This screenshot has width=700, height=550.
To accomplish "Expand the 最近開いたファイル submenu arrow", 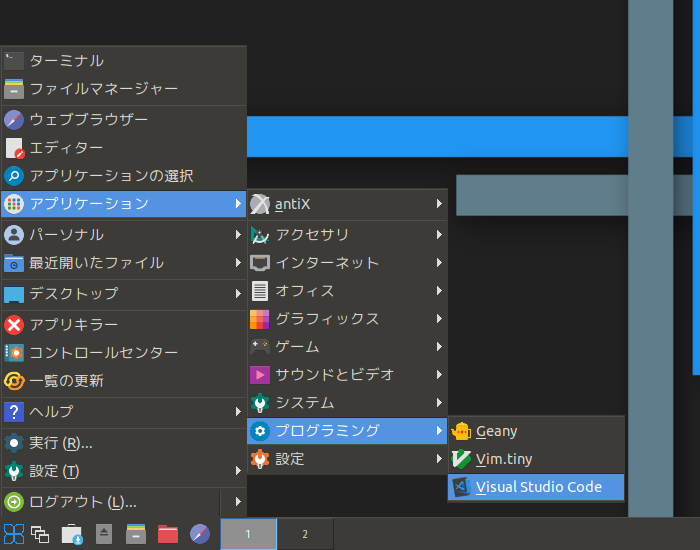I will coord(238,263).
